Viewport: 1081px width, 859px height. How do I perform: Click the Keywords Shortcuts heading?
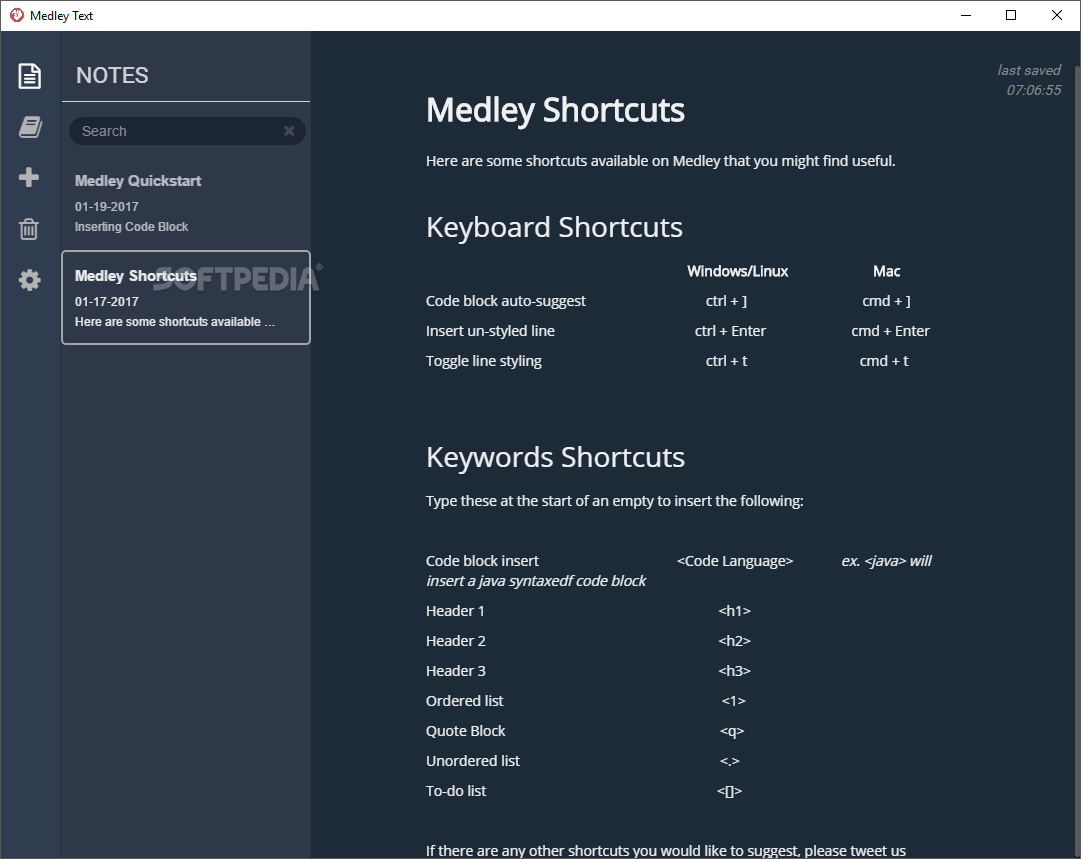tap(555, 457)
